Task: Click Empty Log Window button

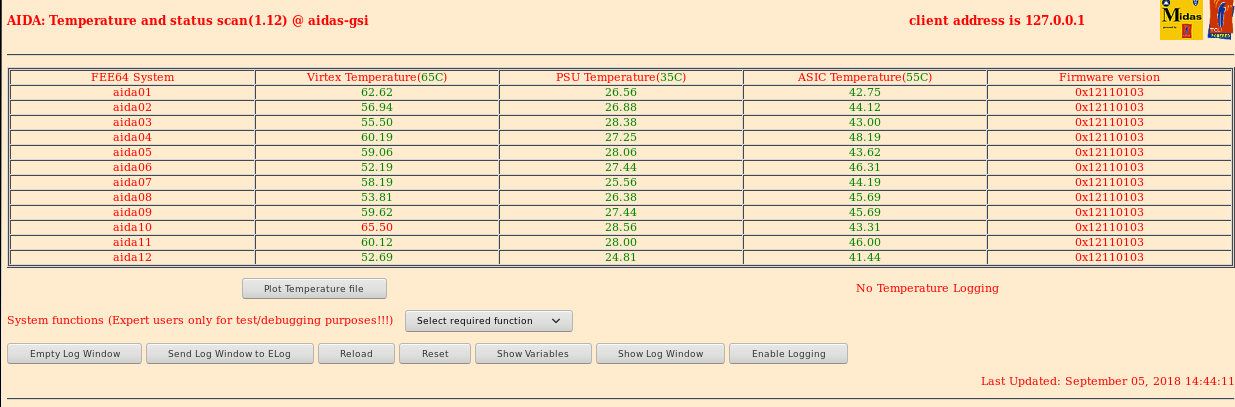Action: tap(75, 353)
